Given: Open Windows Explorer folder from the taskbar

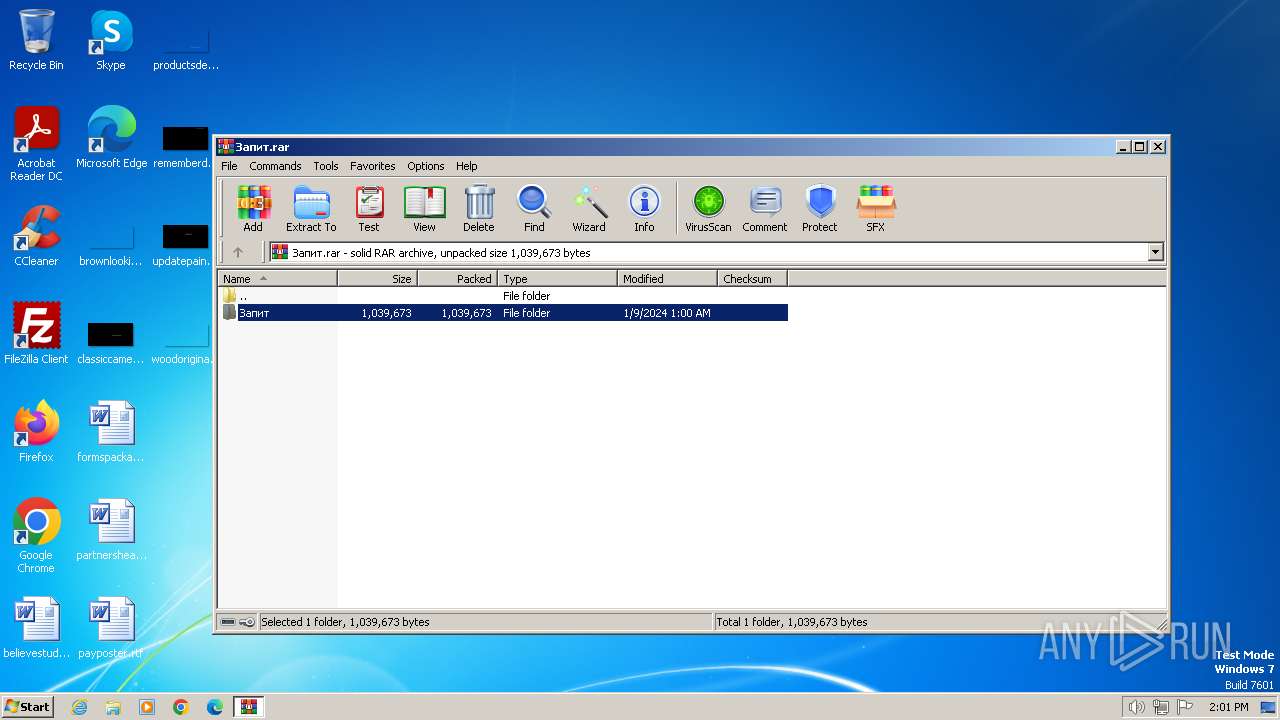Looking at the screenshot, I should tap(113, 707).
